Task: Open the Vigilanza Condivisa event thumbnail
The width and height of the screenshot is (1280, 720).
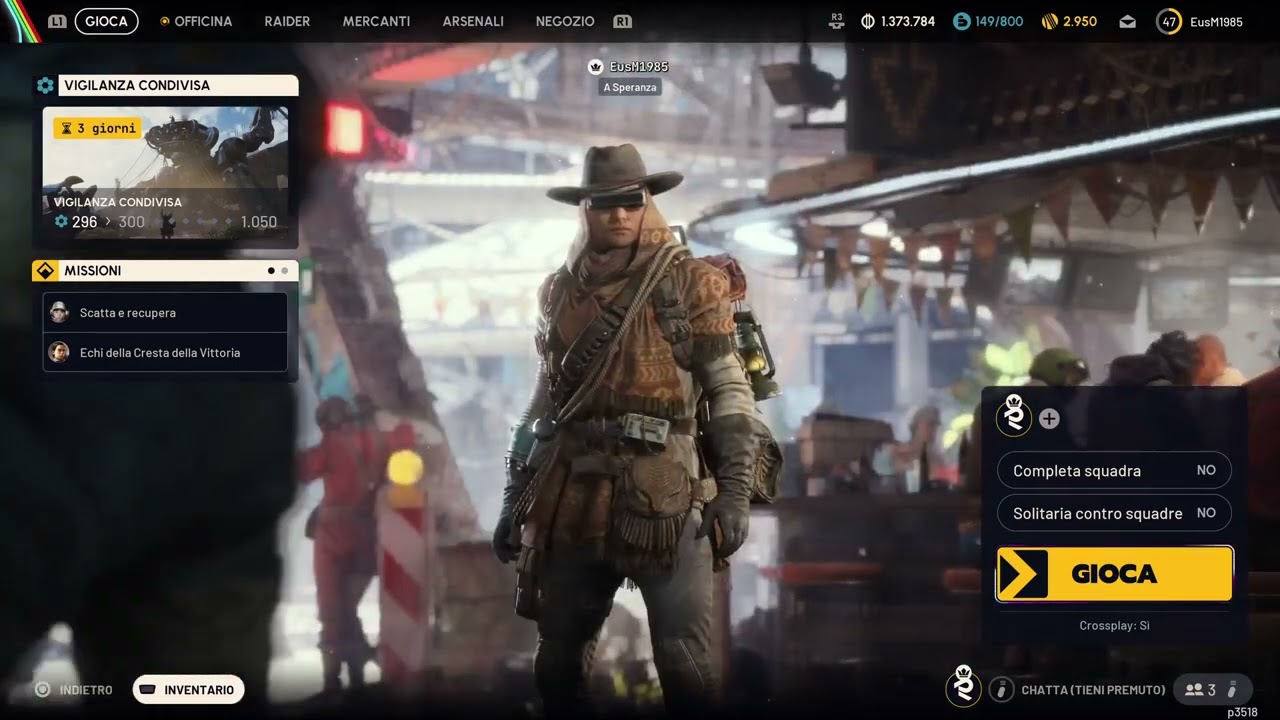Action: (165, 173)
